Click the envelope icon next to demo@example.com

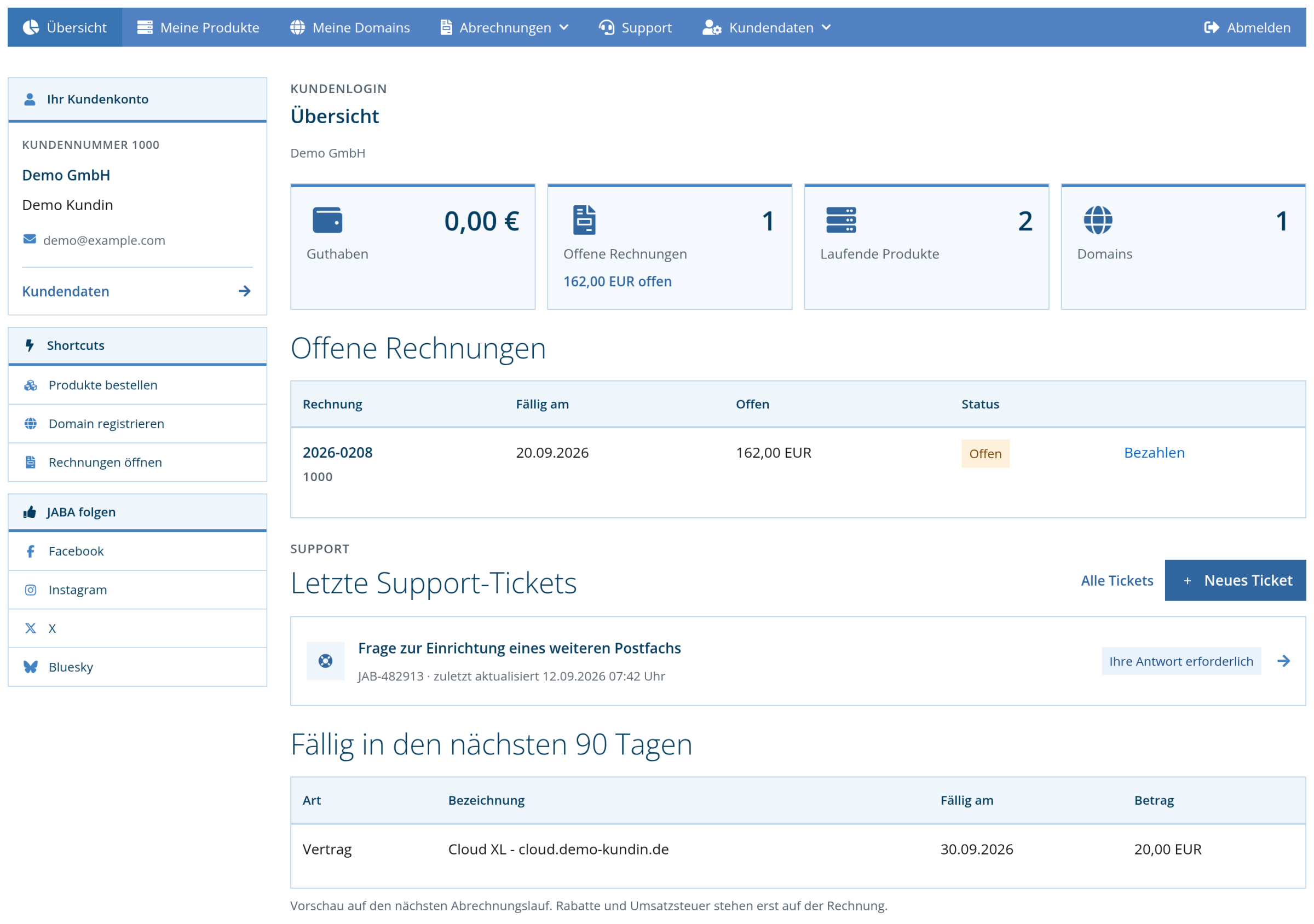[x=30, y=239]
